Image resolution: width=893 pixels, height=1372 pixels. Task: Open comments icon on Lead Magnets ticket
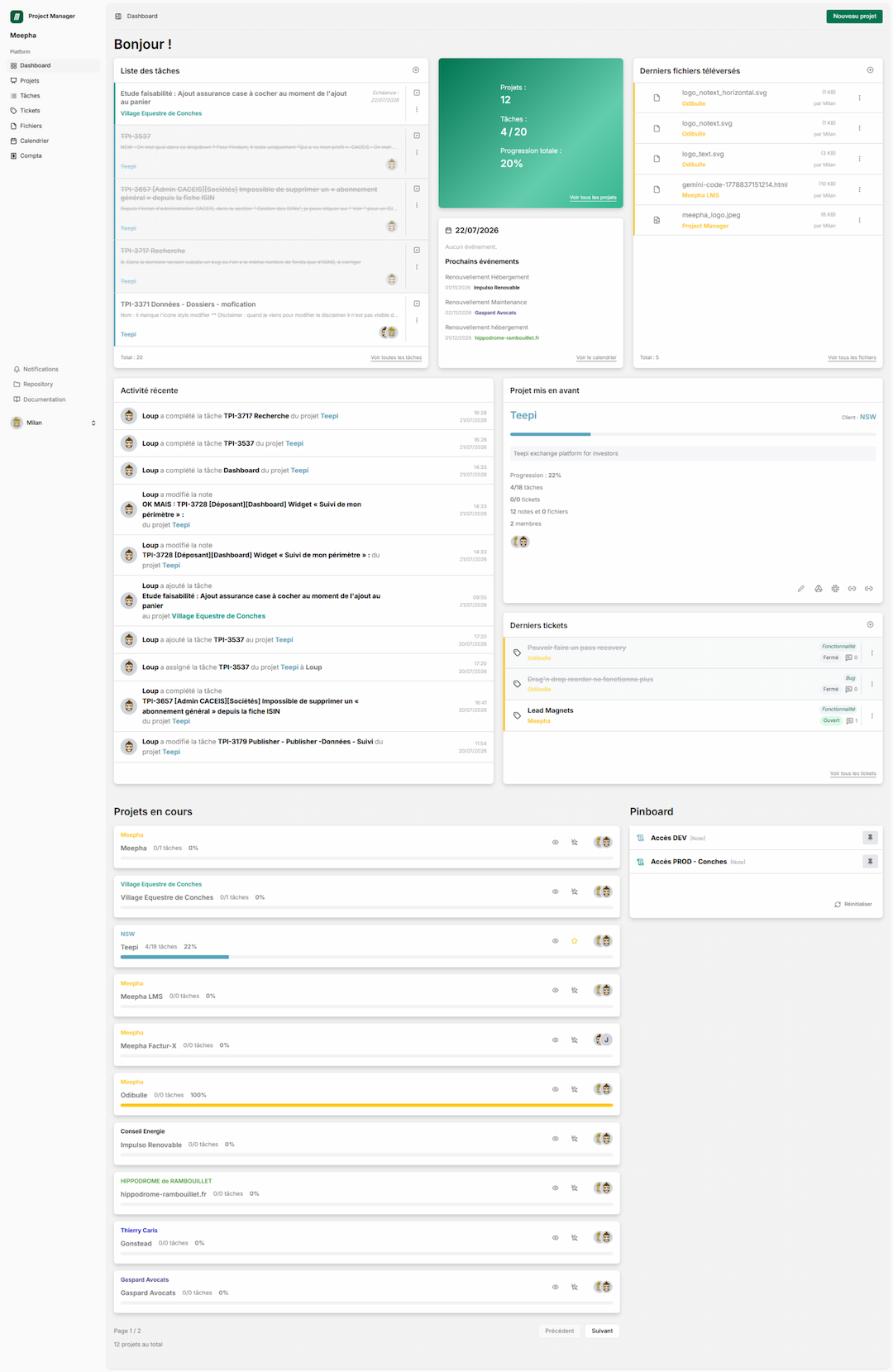(x=849, y=720)
